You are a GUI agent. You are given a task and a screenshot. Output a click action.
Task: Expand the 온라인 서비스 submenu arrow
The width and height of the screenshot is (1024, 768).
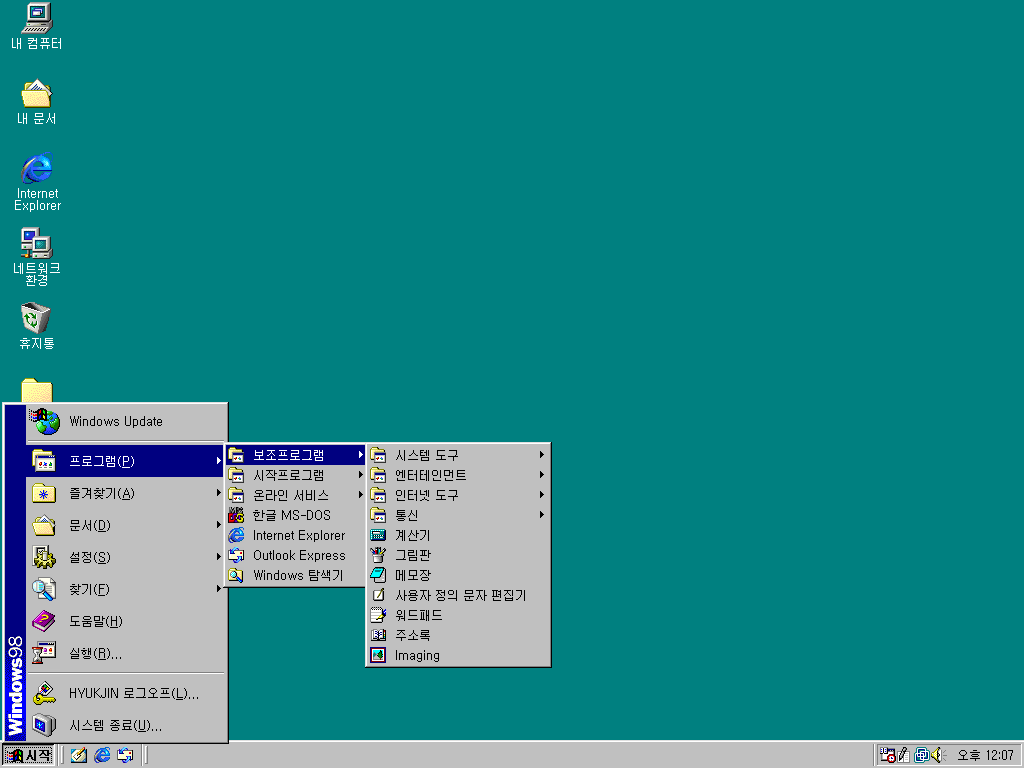coord(360,495)
